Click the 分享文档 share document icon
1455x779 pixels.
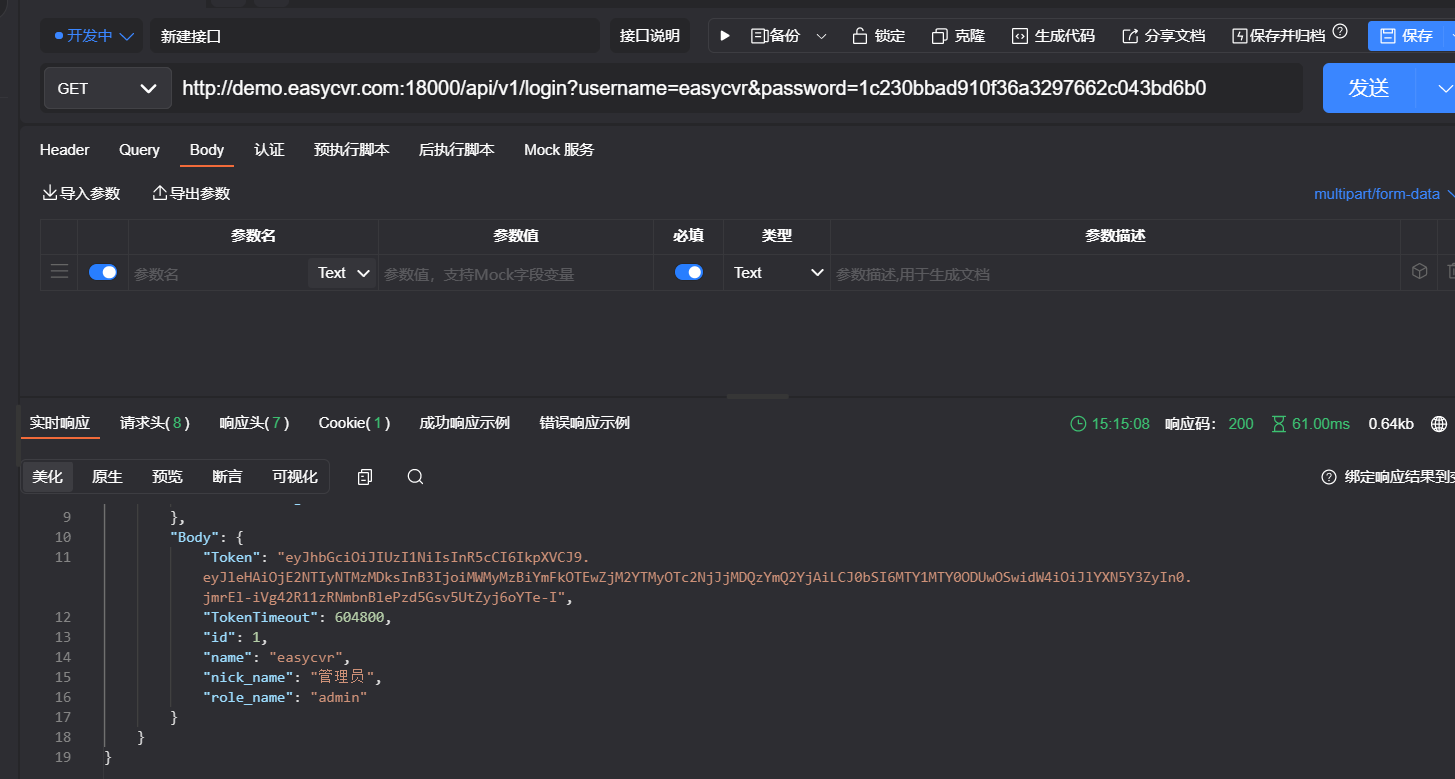[x=1130, y=36]
